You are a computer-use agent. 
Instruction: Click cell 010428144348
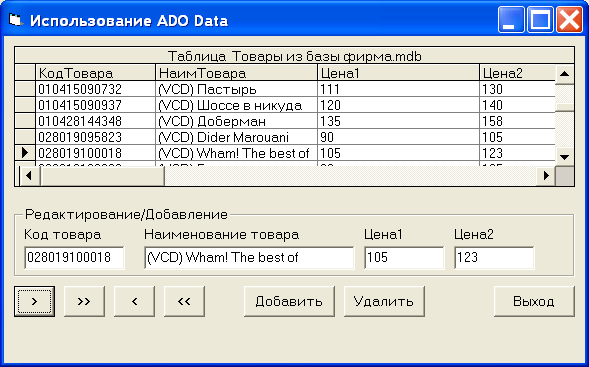click(x=95, y=121)
